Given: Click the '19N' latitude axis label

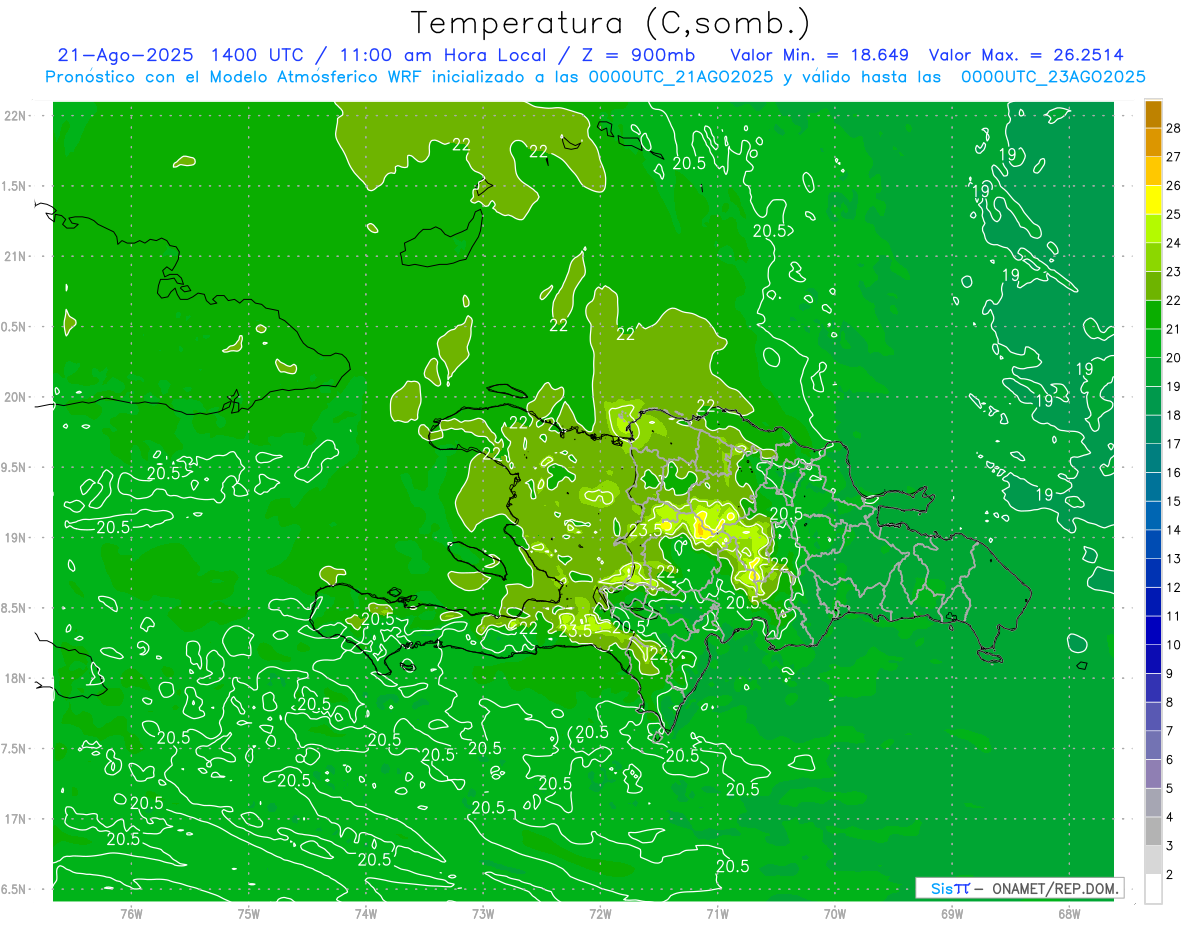Looking at the screenshot, I should (15, 538).
